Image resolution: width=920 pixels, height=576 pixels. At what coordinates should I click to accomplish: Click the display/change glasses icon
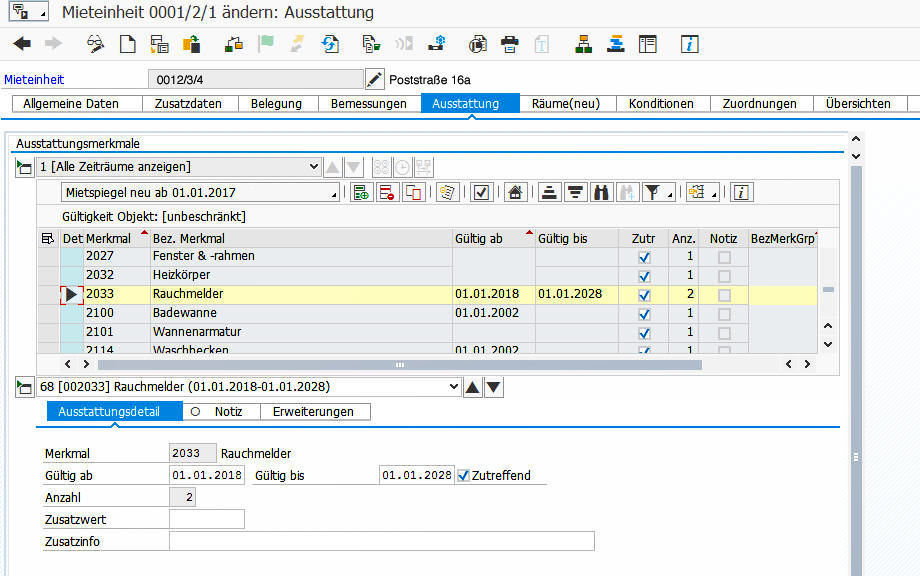tap(96, 44)
